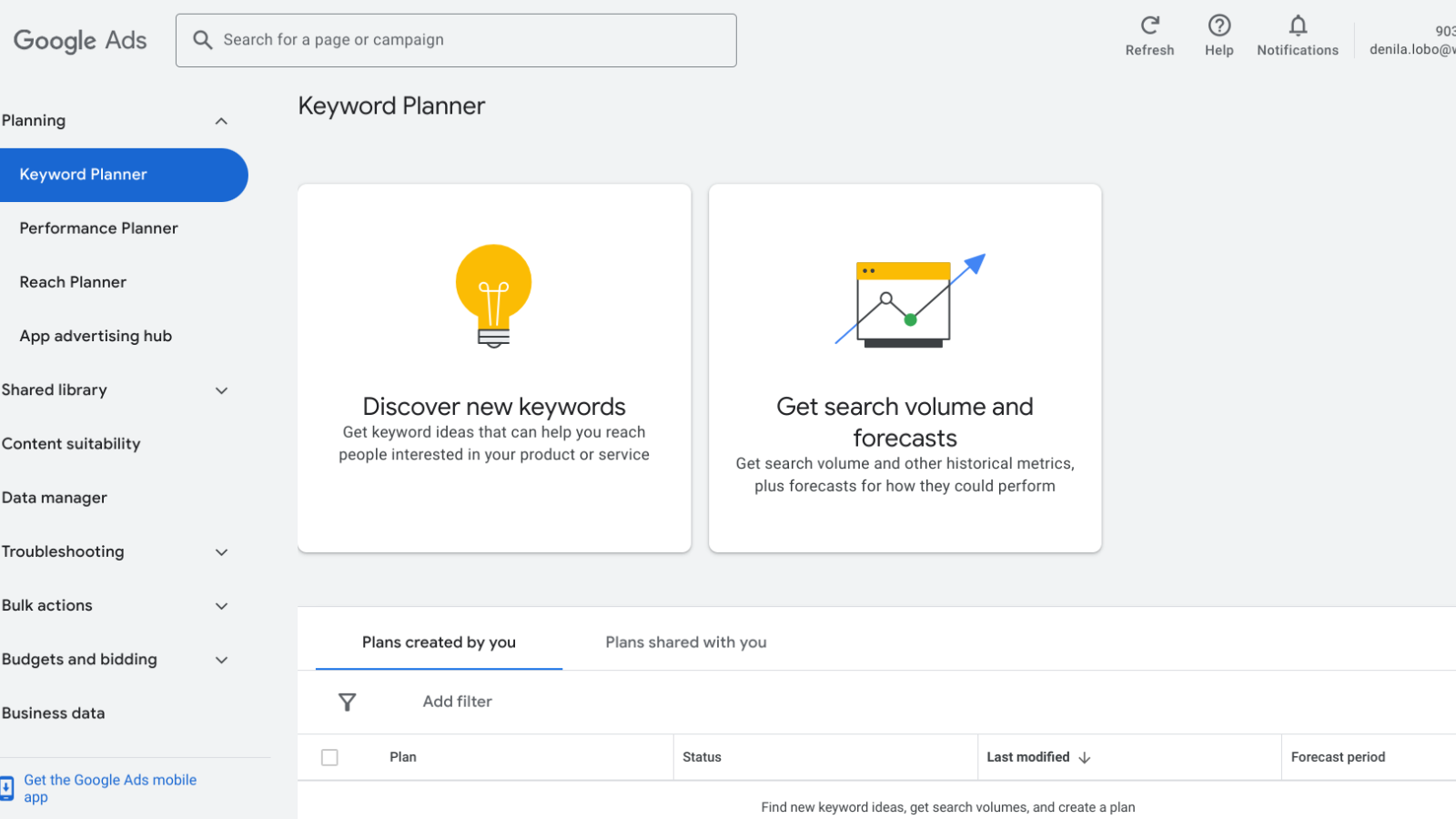Viewport: 1456px width, 819px height.
Task: Click the Google Ads logo
Action: tap(80, 40)
